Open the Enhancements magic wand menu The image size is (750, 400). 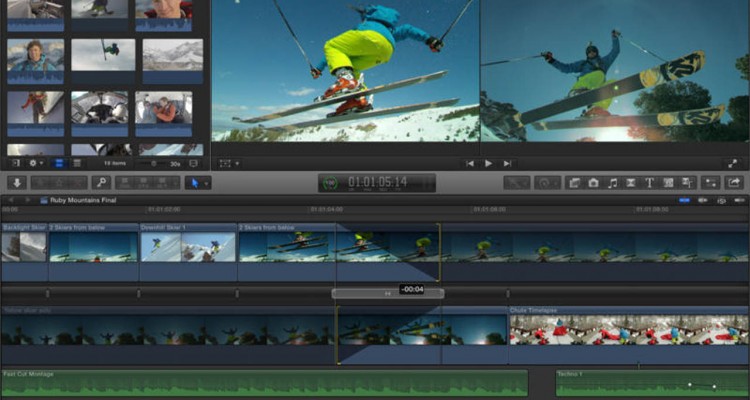tap(517, 183)
